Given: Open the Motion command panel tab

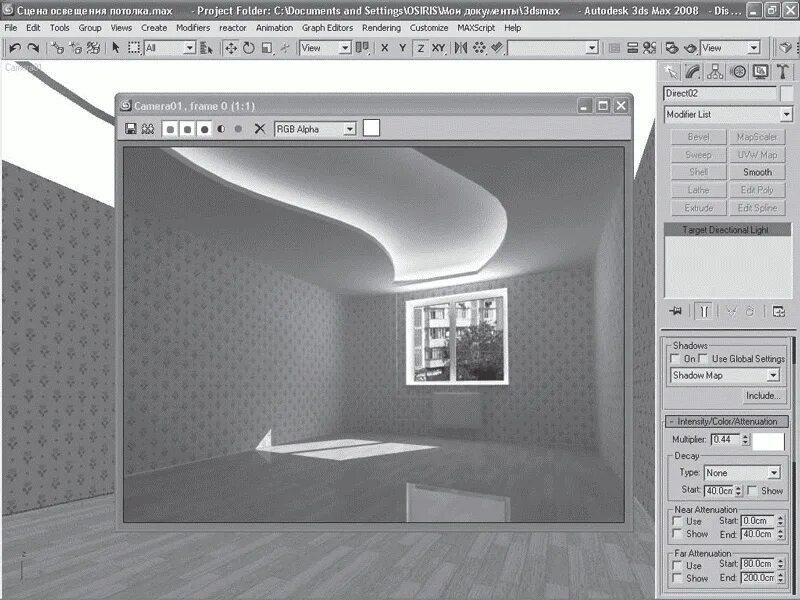Looking at the screenshot, I should 738,72.
